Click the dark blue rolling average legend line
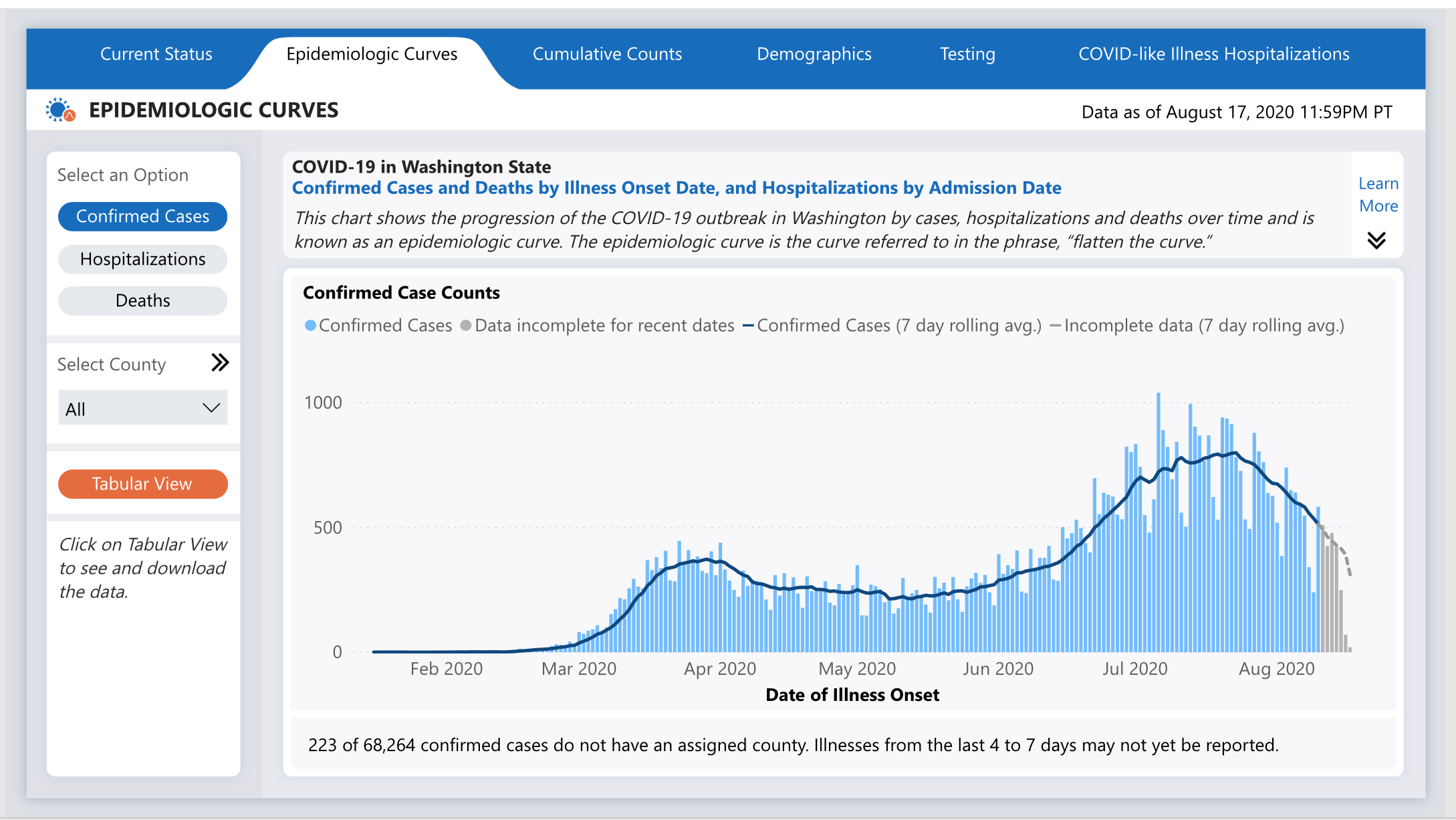The image size is (1456, 820). point(748,326)
